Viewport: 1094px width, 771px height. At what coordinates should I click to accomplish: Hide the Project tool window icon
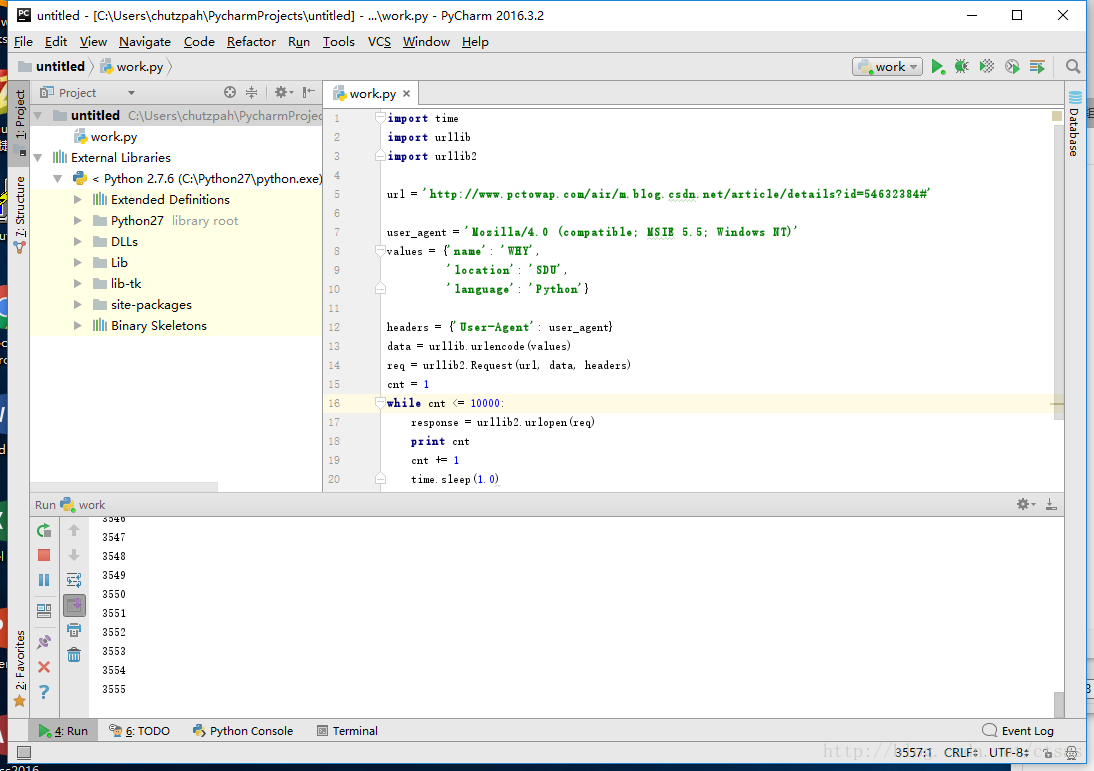(308, 92)
